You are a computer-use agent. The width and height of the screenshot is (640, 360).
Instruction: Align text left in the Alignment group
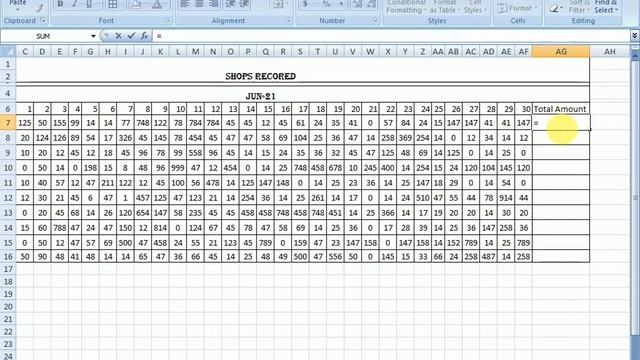(185, 4)
